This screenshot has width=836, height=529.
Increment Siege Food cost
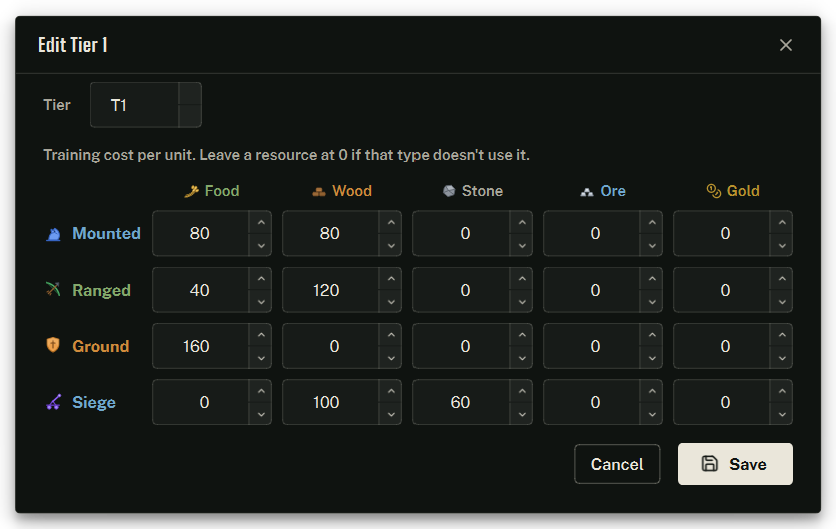coord(261,391)
